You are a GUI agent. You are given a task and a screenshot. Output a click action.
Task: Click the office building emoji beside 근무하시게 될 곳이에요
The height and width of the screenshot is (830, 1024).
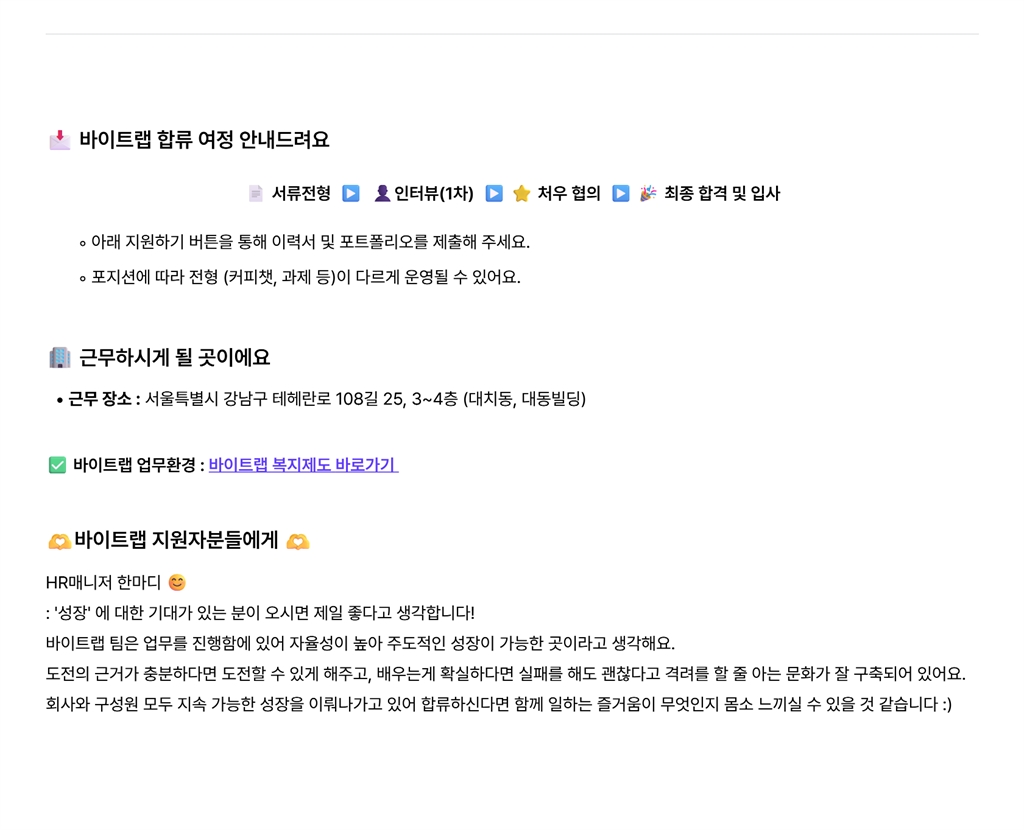pyautogui.click(x=59, y=358)
